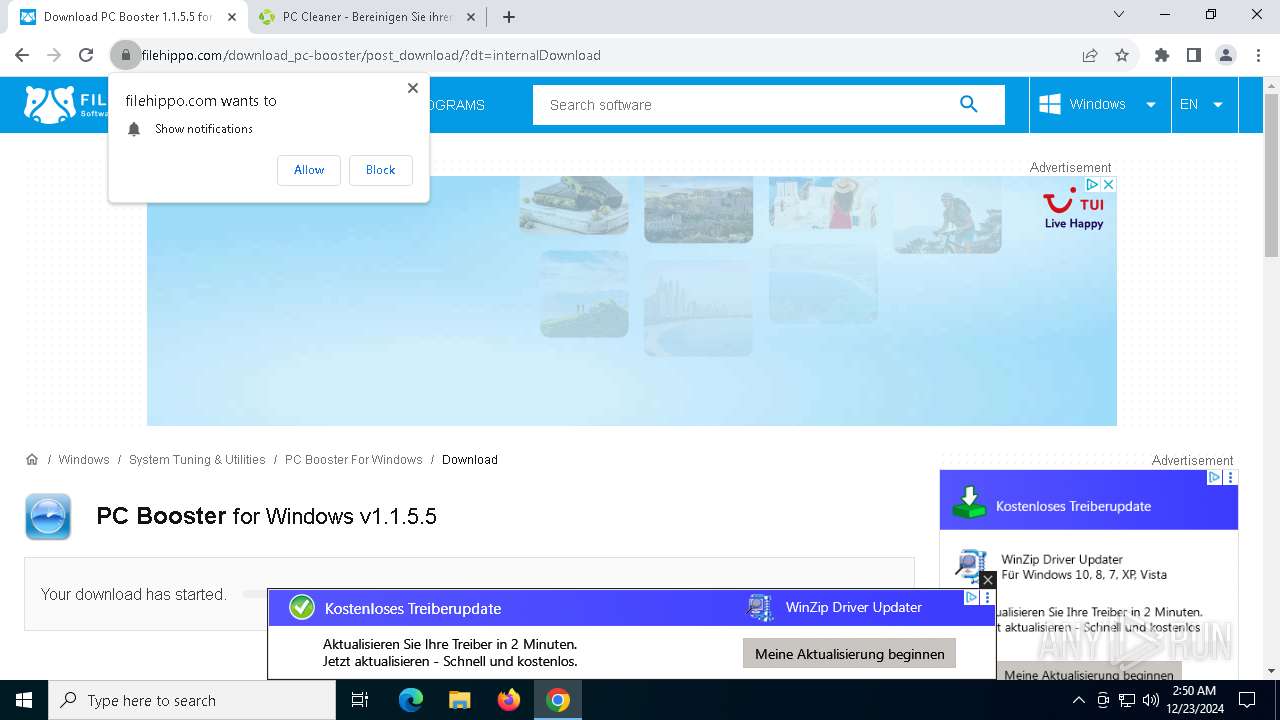The height and width of the screenshot is (720, 1280).
Task: Go forward with the browser arrow
Action: point(54,55)
